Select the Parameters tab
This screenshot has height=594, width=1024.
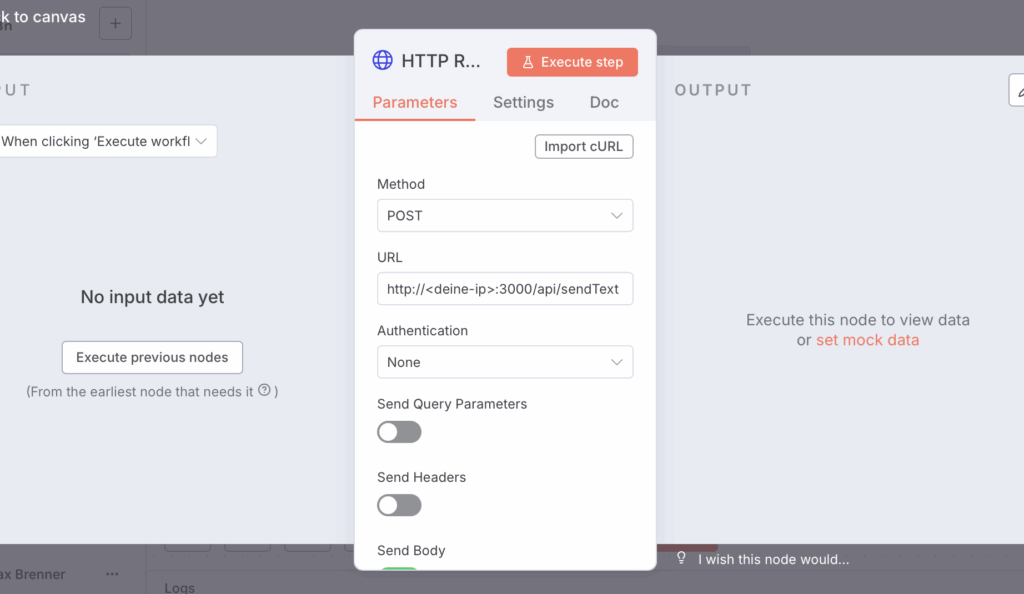pos(414,102)
